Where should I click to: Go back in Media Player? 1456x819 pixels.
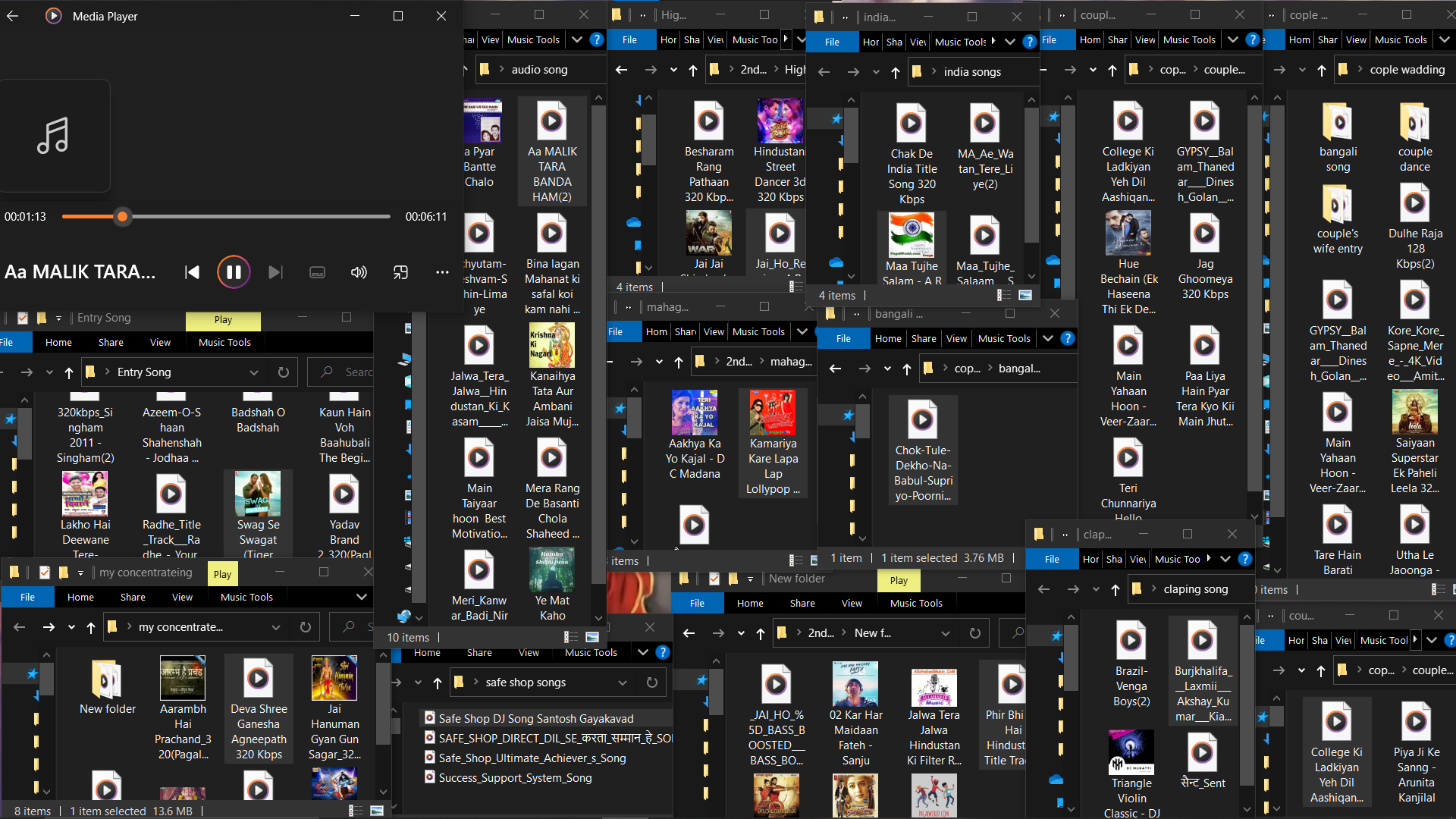(x=13, y=16)
